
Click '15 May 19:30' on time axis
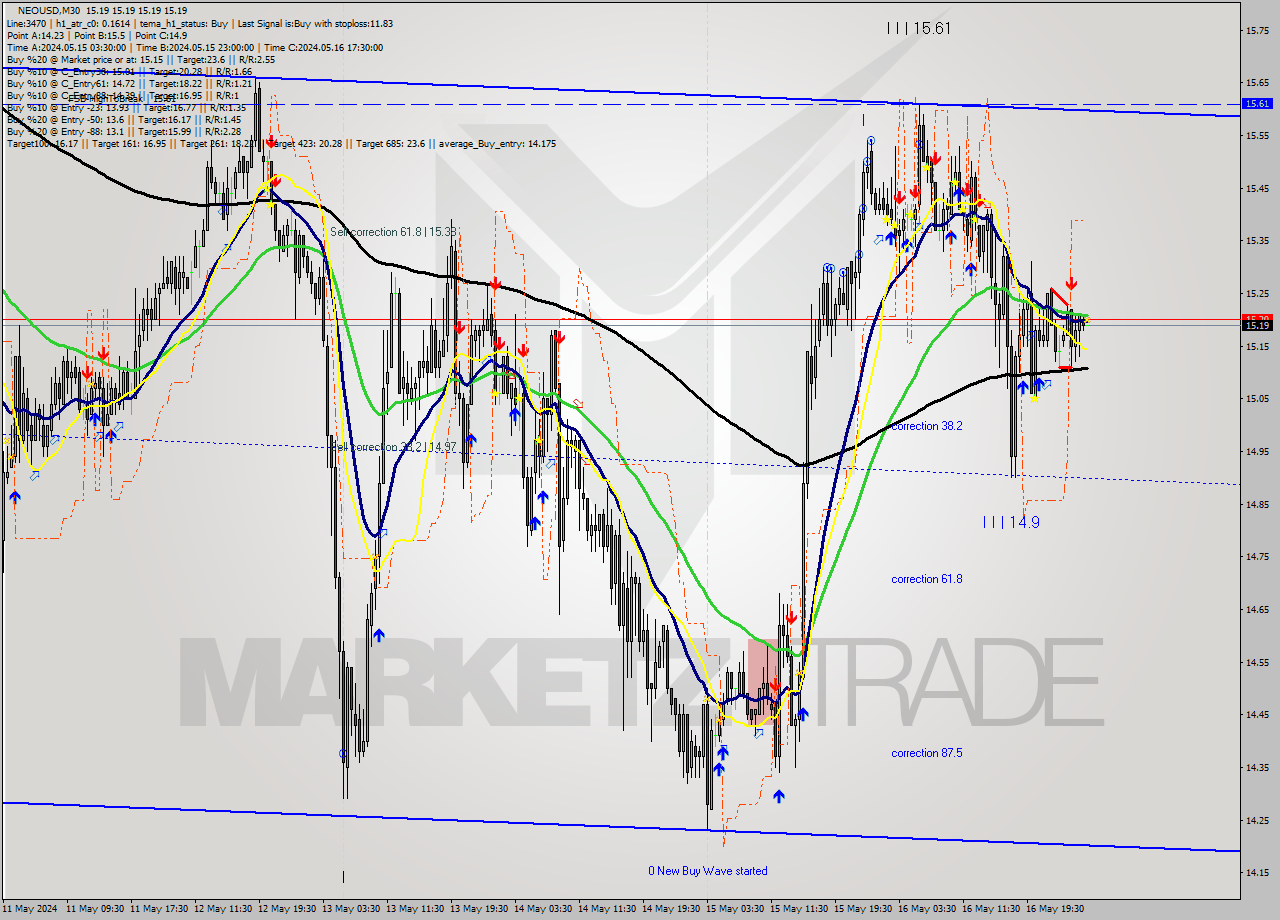863,909
